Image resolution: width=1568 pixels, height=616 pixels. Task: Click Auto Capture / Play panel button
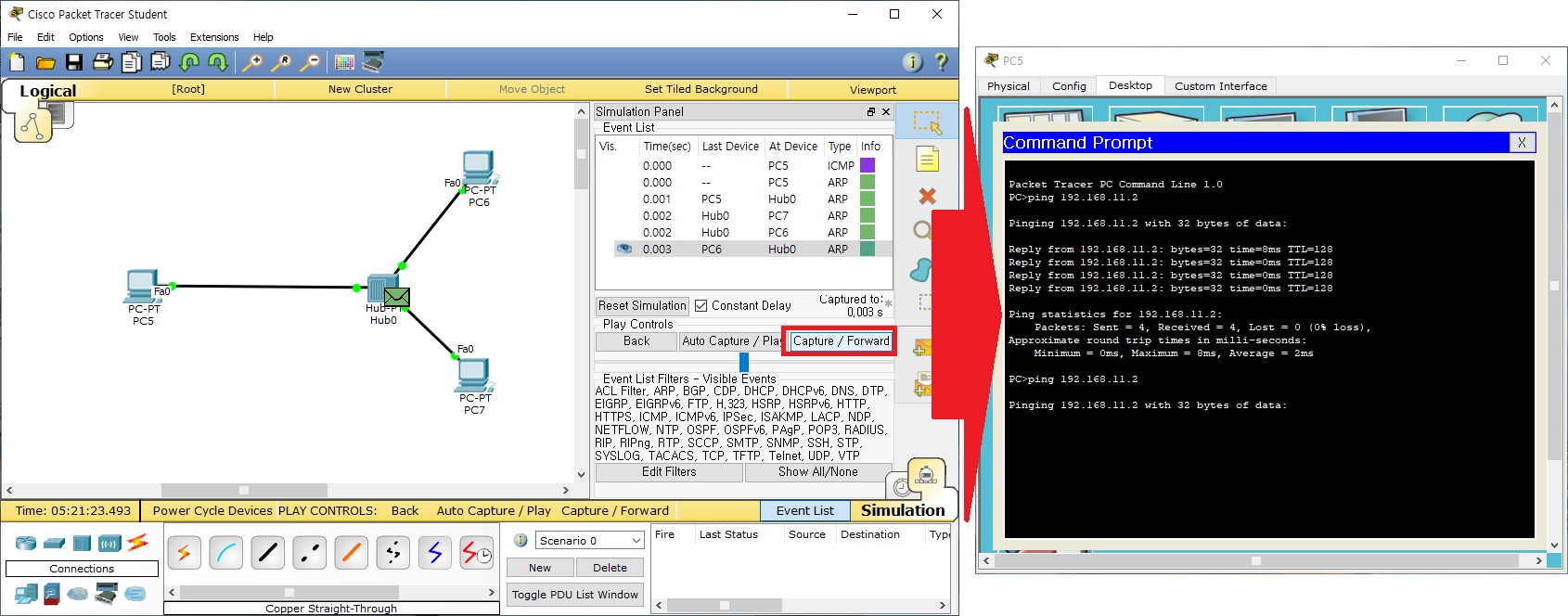coord(731,341)
